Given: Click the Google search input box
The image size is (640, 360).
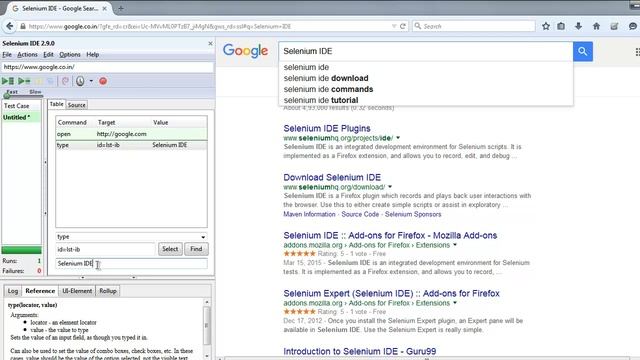Looking at the screenshot, I should pyautogui.click(x=426, y=51).
